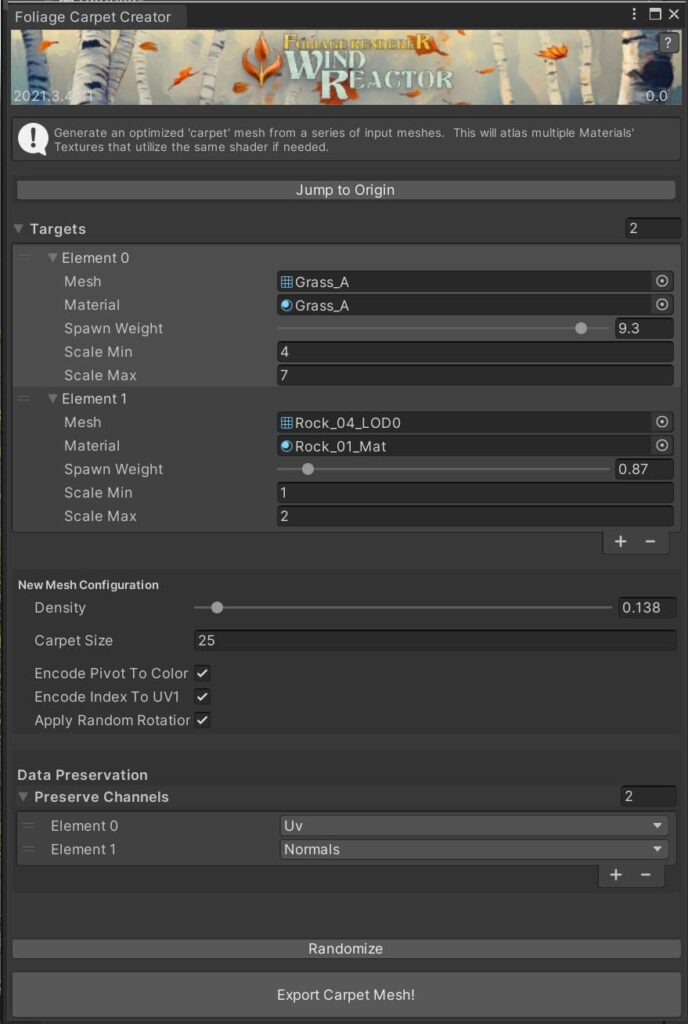Toggle Encode Pivot To Color checkbox
The image size is (688, 1024).
(x=202, y=673)
